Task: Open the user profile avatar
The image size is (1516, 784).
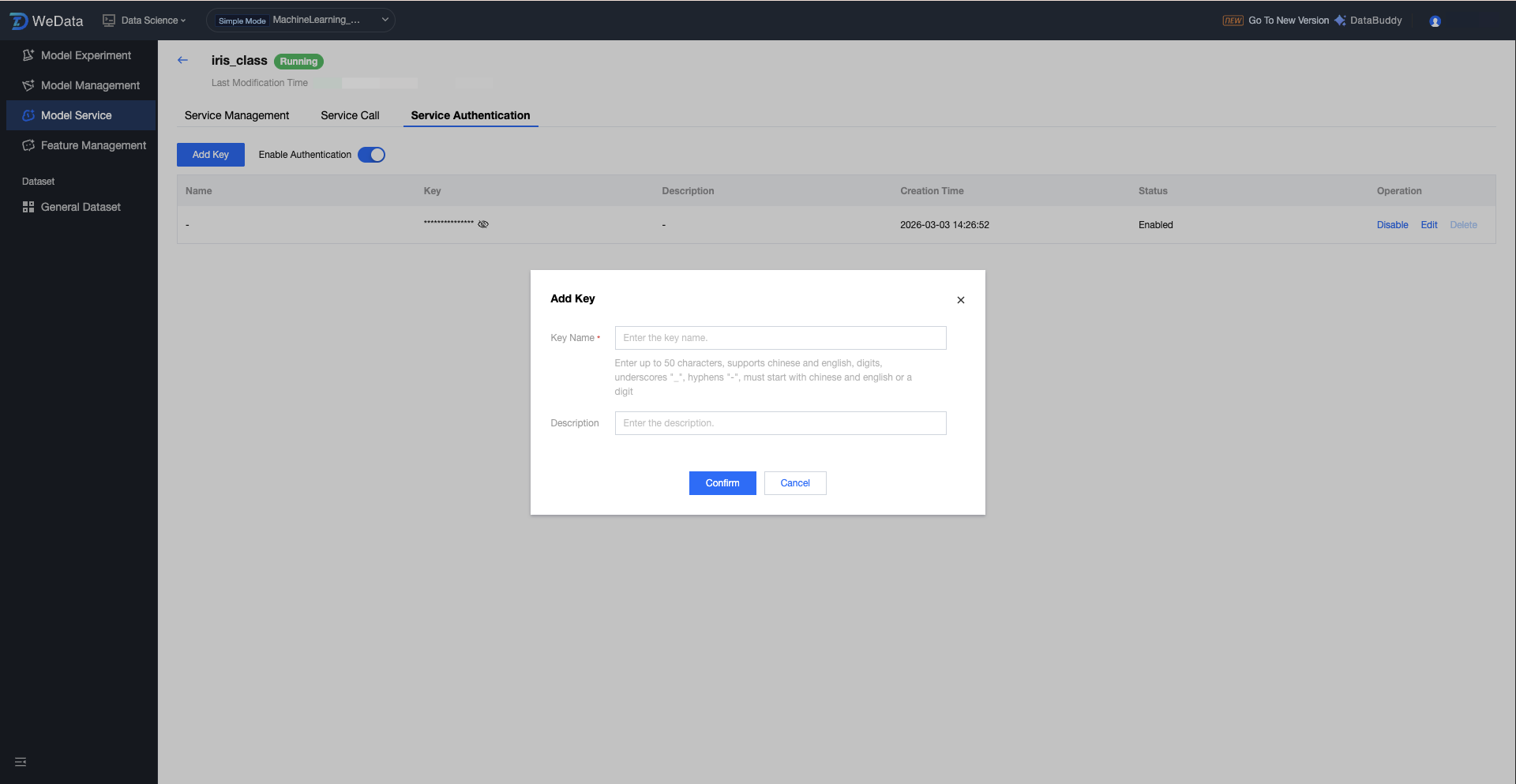Action: click(x=1435, y=21)
